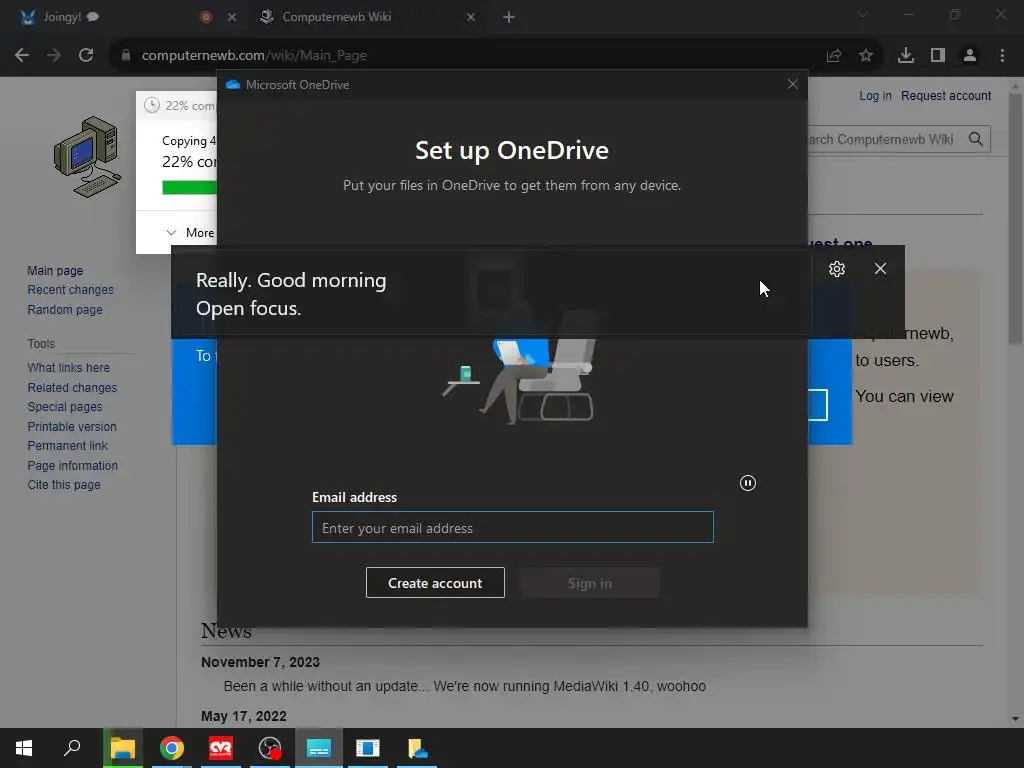
Task: Pause the OneDrive animation
Action: (748, 483)
